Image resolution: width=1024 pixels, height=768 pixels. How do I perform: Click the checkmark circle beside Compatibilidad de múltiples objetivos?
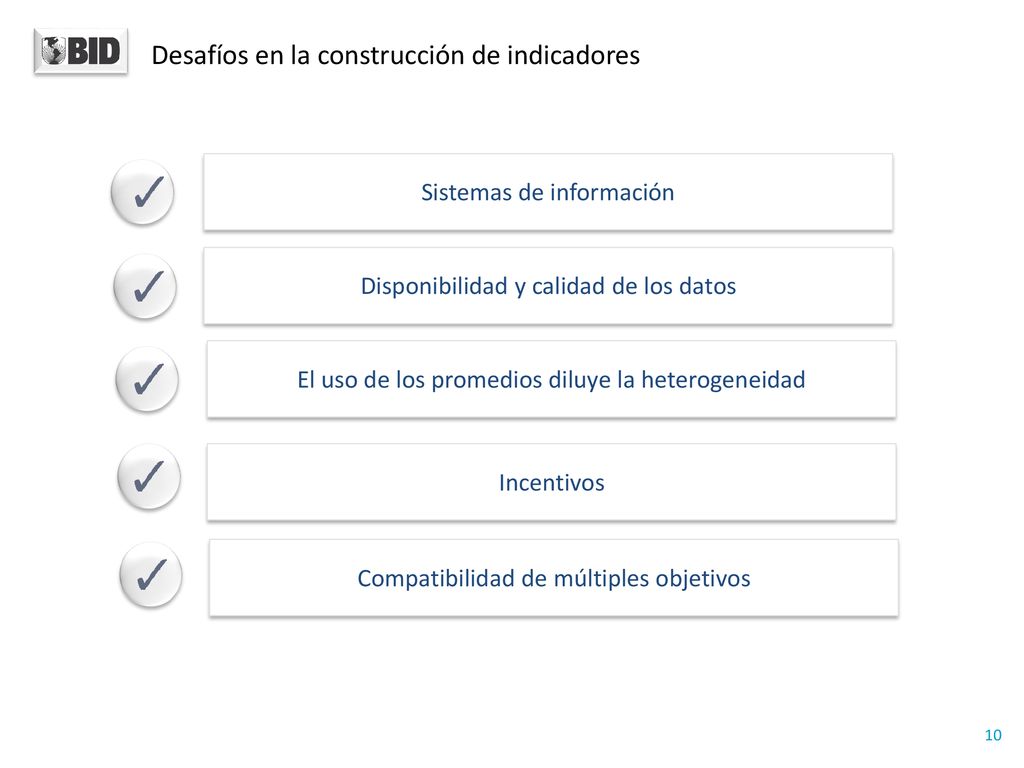tap(151, 575)
